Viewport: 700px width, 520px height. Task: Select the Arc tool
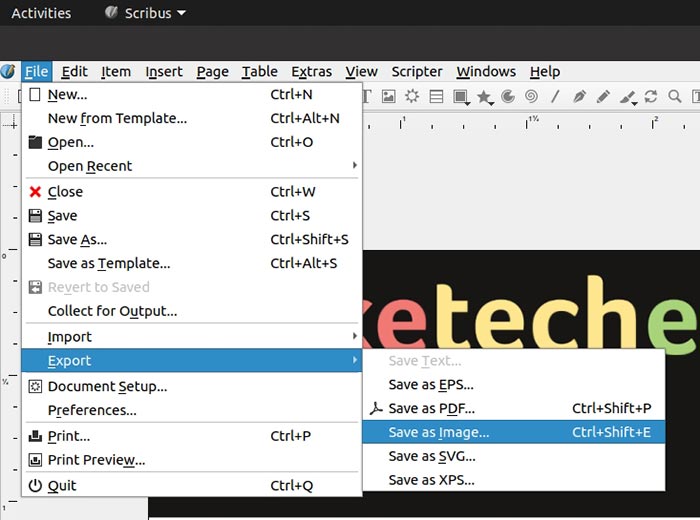[x=508, y=96]
